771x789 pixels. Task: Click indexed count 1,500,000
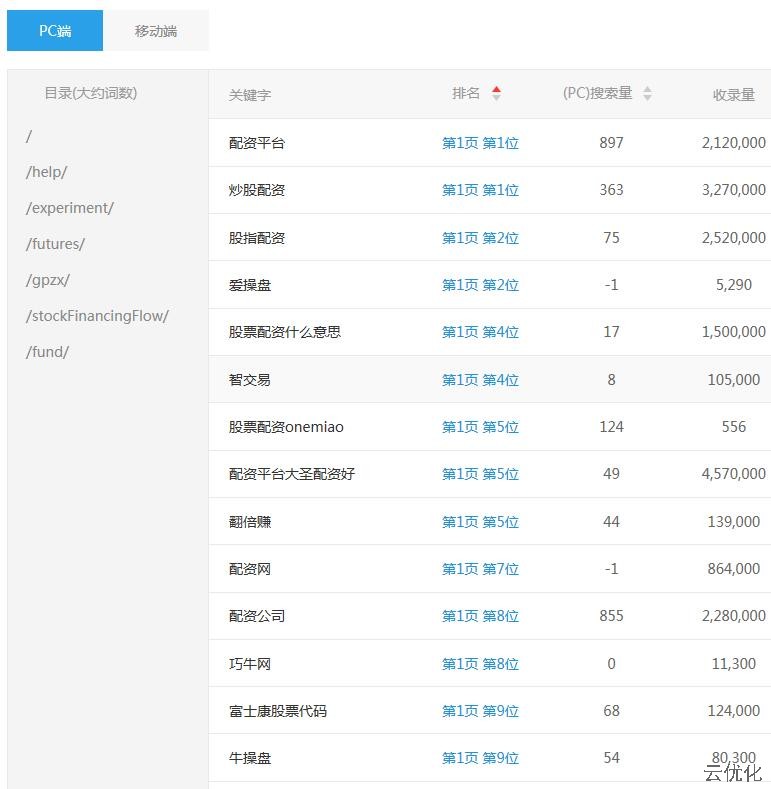(734, 332)
